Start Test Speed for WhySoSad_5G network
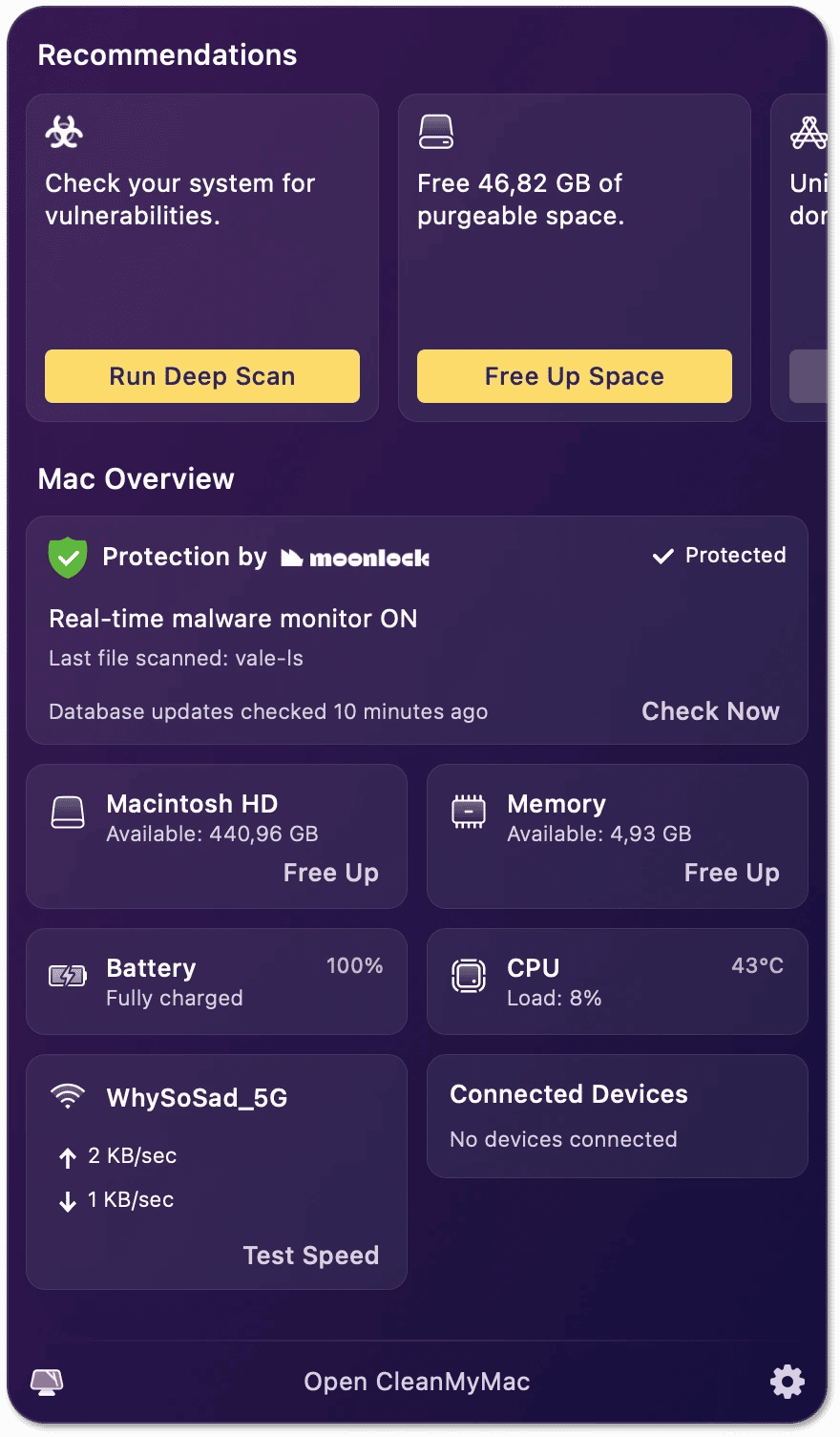The width and height of the screenshot is (840, 1437). pyautogui.click(x=310, y=1256)
